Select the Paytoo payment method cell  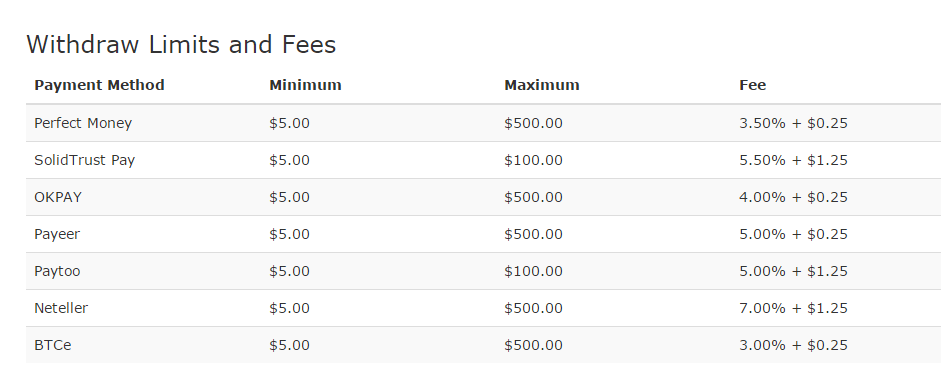[x=57, y=271]
